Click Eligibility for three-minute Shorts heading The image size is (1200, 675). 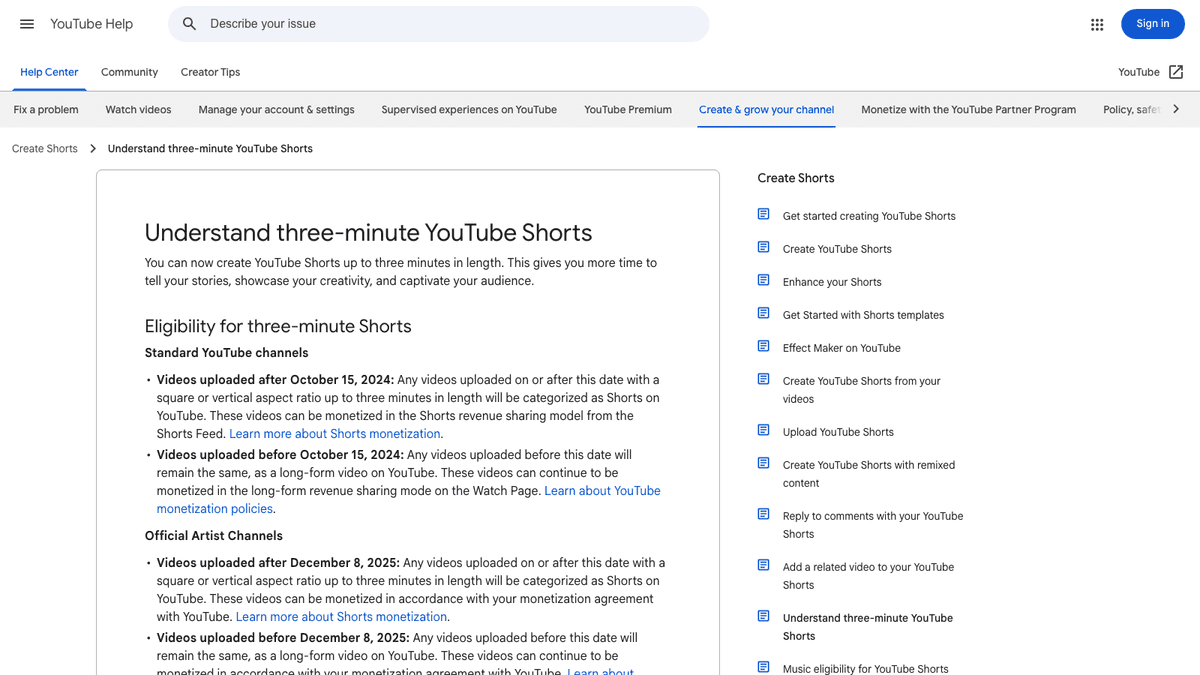click(x=278, y=327)
